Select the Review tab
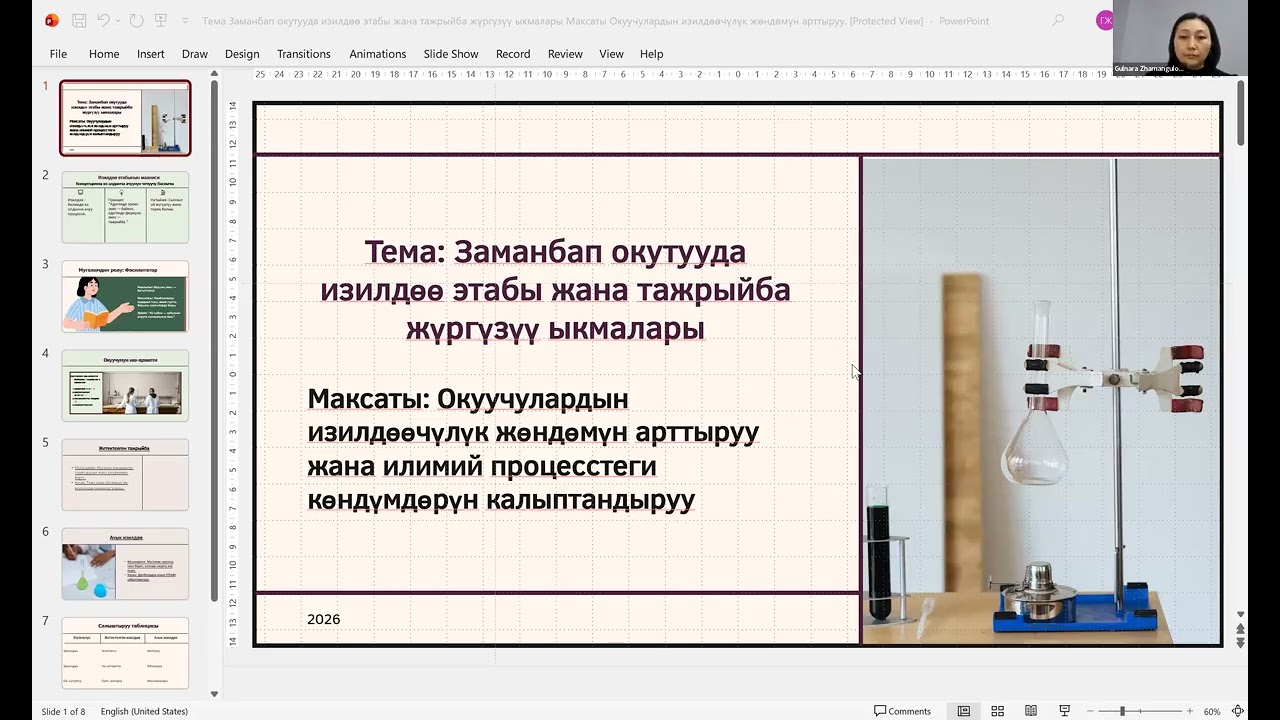Image resolution: width=1280 pixels, height=720 pixels. click(565, 54)
